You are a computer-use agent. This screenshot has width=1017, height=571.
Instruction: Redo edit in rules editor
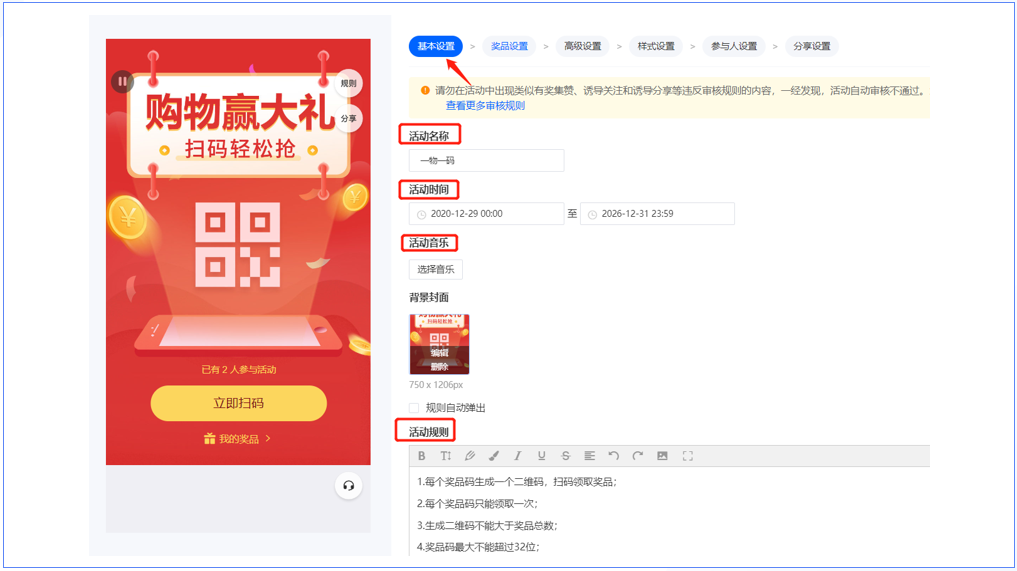pos(638,456)
